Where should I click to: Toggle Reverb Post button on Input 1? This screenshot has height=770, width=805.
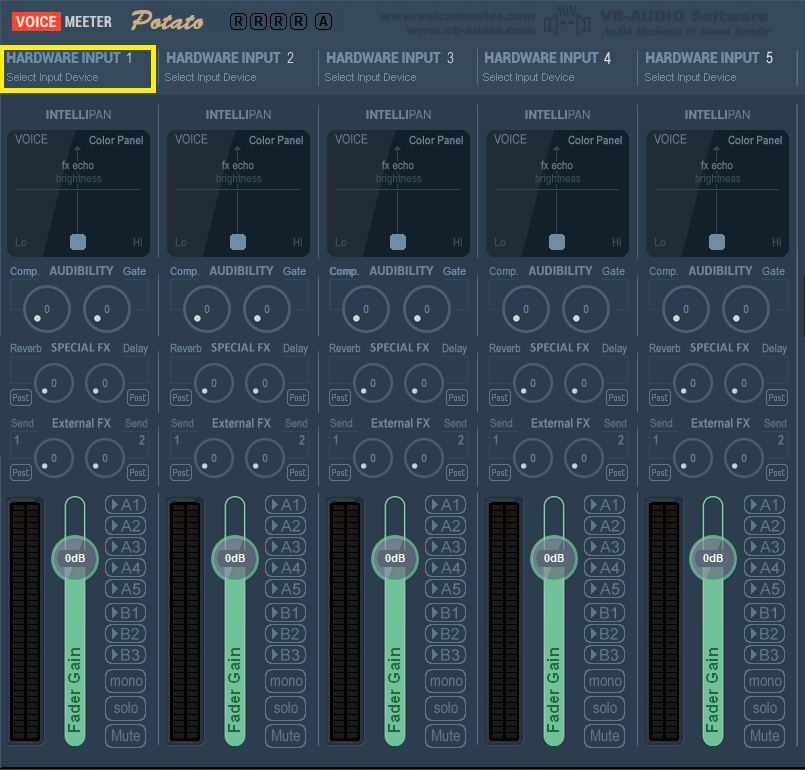coord(21,398)
